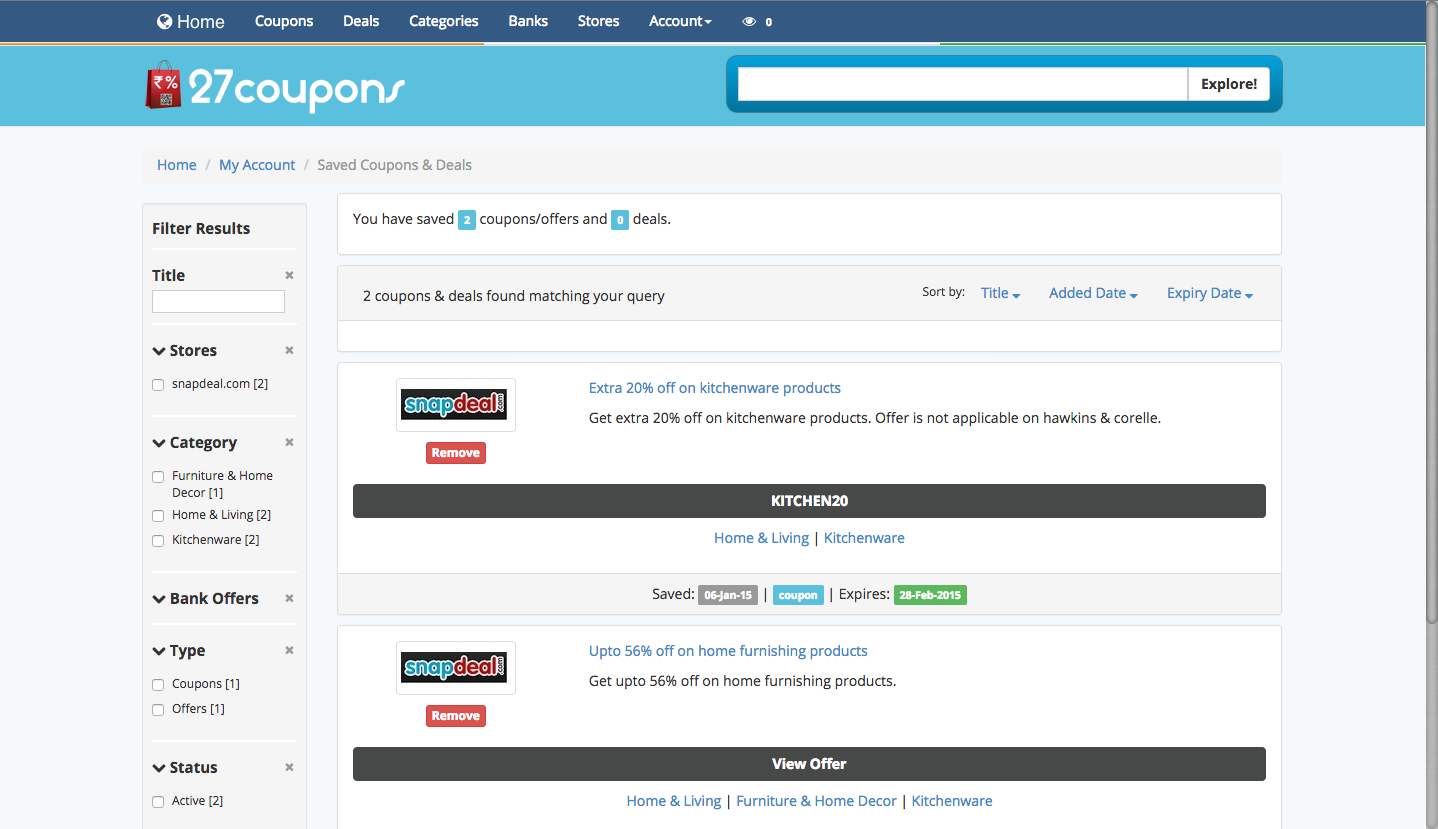Clear the Bank Offers filter x icon
The image size is (1438, 829).
(x=289, y=598)
